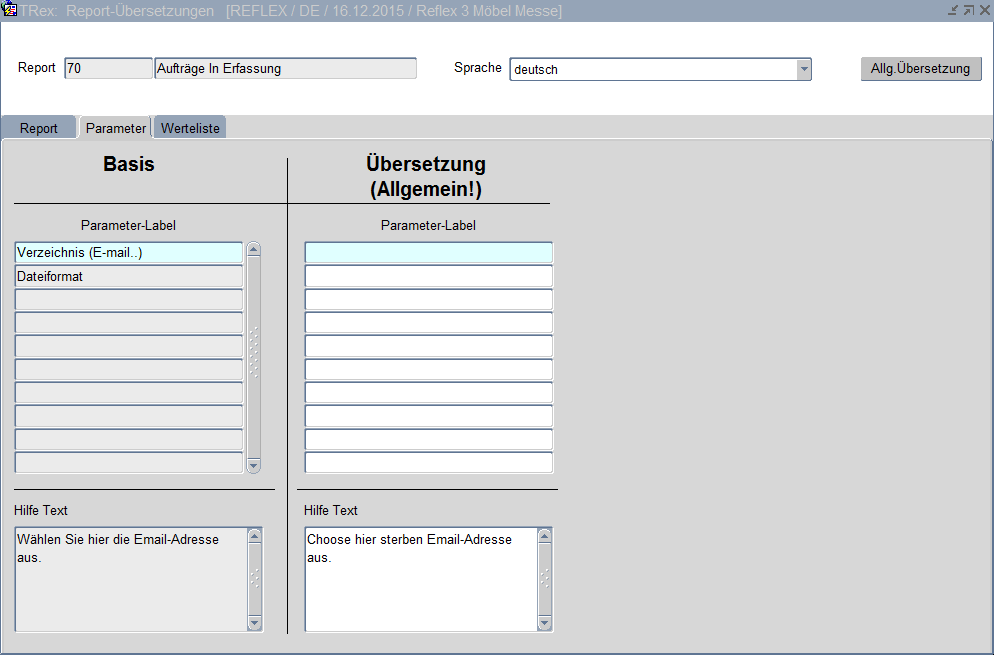Open the Sprache dropdown list
This screenshot has width=994, height=655.
(x=803, y=69)
